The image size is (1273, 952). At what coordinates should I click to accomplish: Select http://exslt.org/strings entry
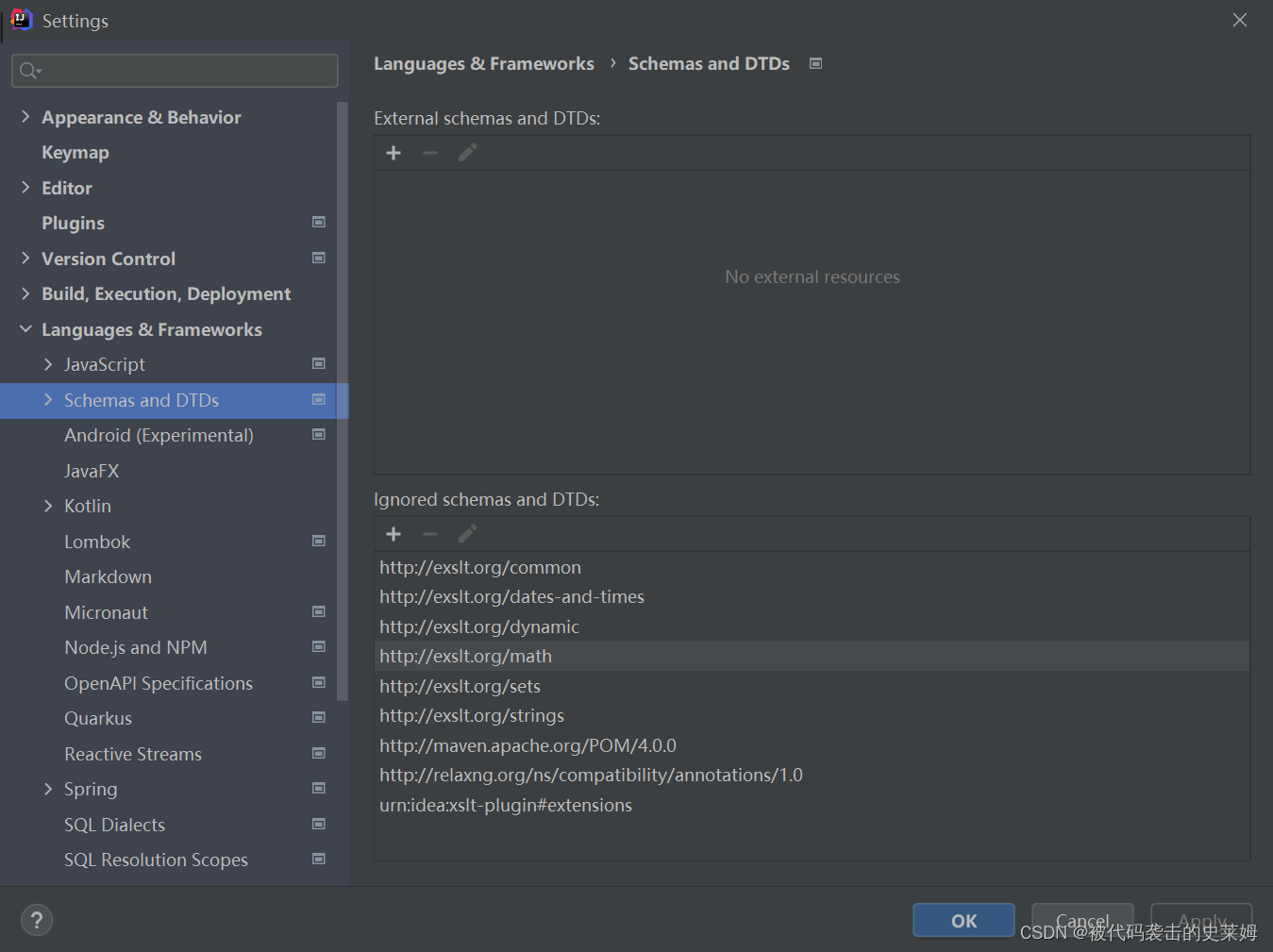[812, 715]
